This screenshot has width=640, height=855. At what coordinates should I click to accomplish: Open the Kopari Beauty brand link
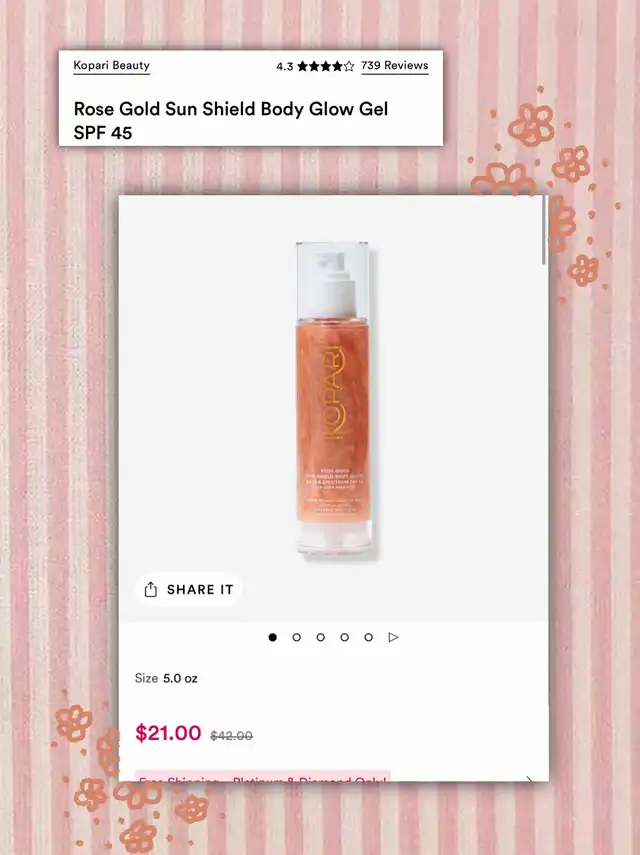click(x=111, y=65)
